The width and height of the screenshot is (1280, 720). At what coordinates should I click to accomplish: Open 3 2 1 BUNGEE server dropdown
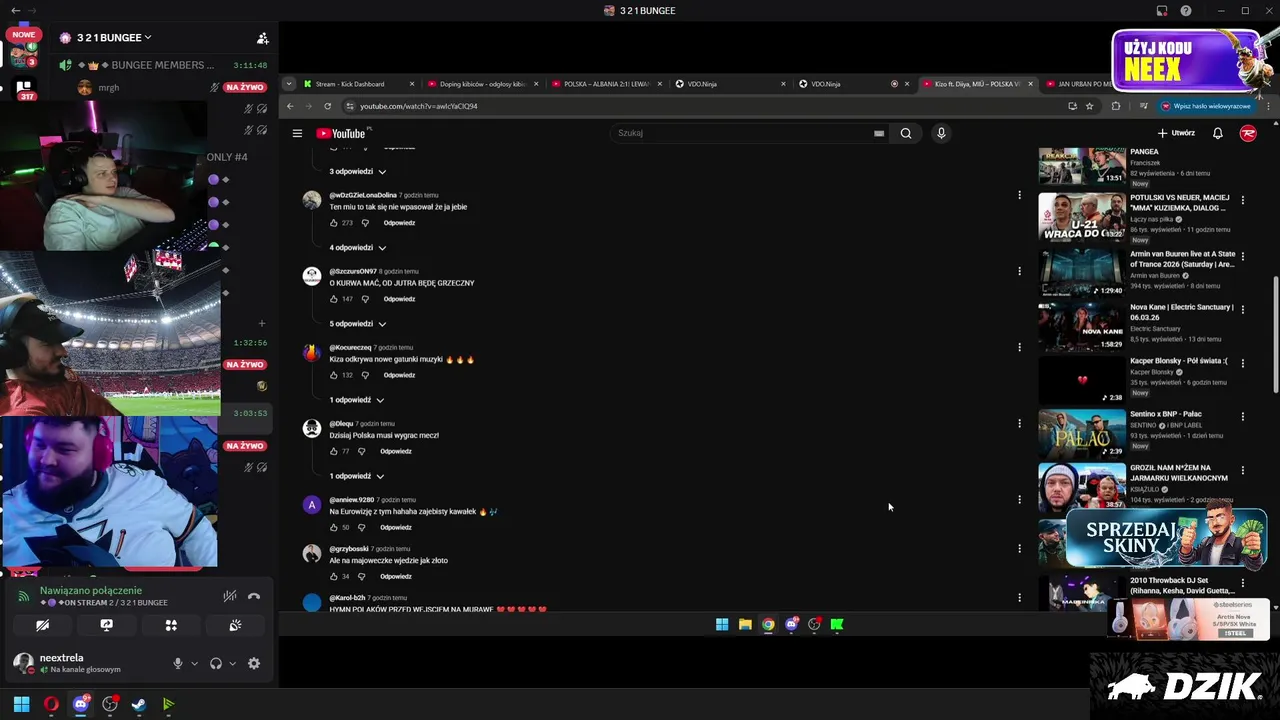(106, 38)
